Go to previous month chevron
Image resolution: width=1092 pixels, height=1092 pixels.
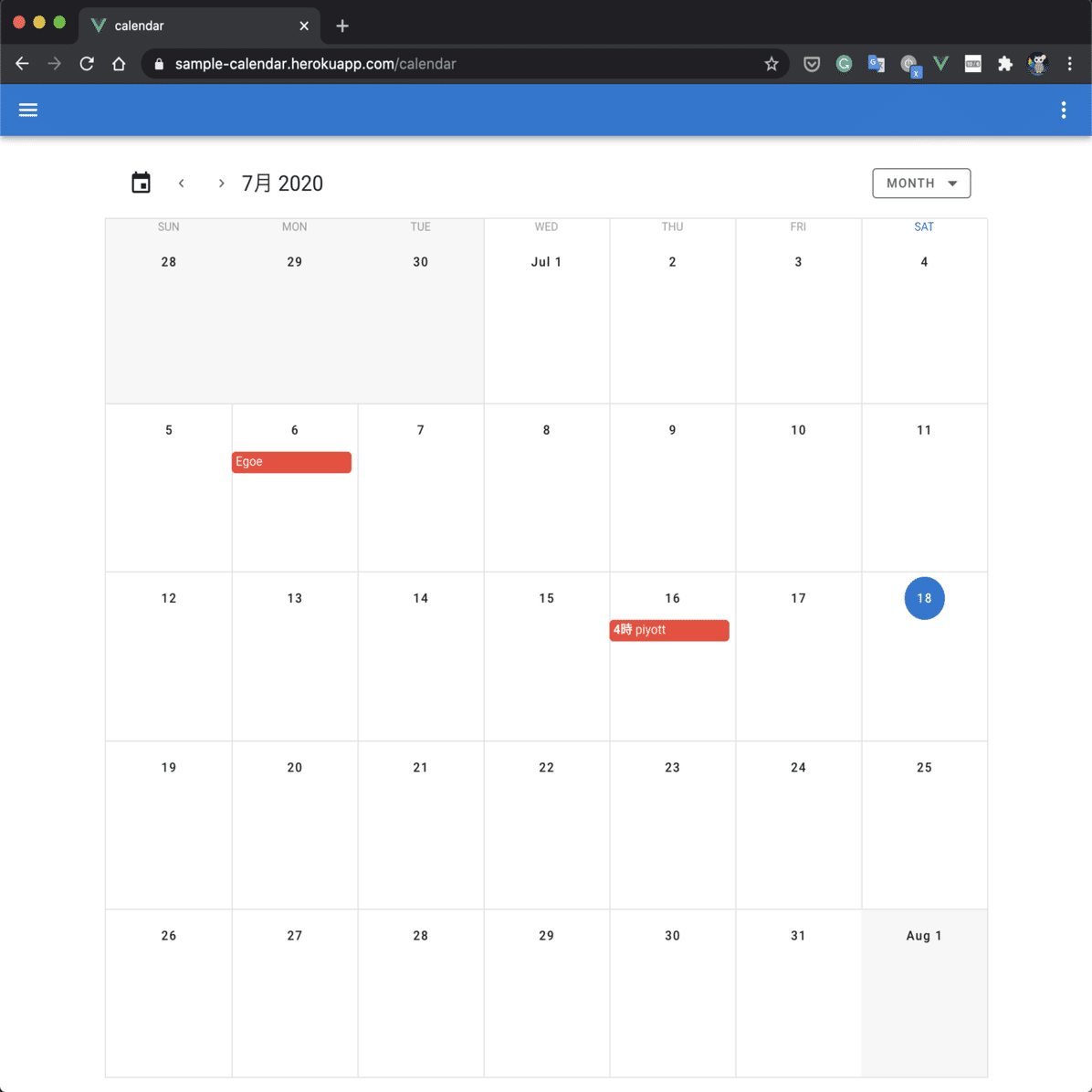pyautogui.click(x=181, y=184)
